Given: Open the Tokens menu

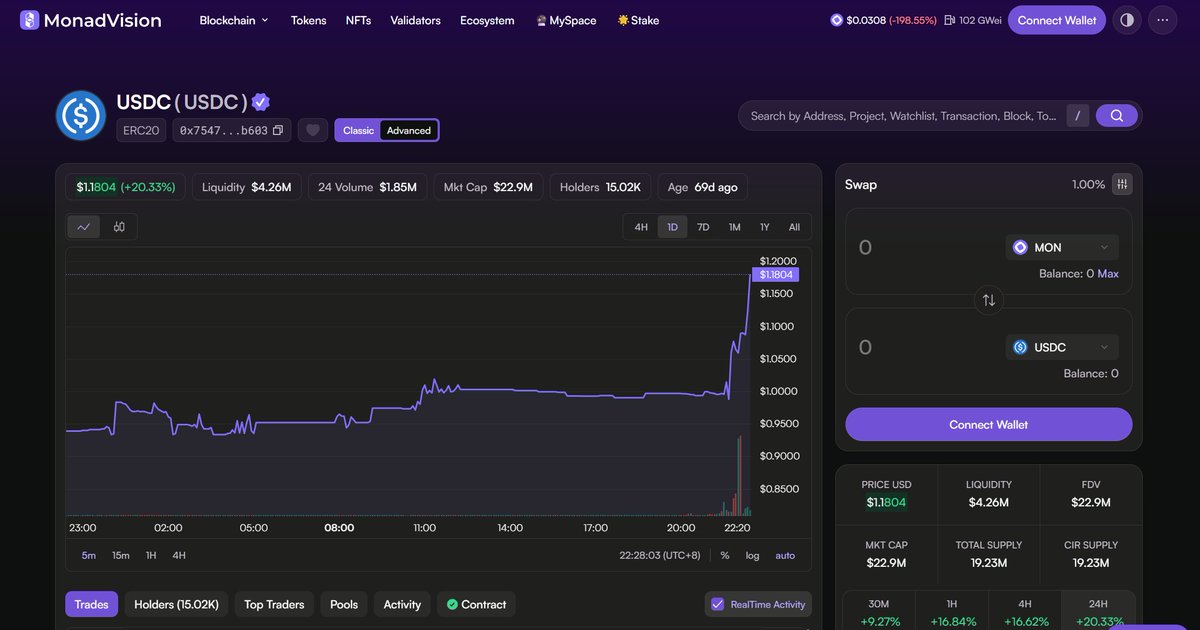Looking at the screenshot, I should tap(308, 20).
